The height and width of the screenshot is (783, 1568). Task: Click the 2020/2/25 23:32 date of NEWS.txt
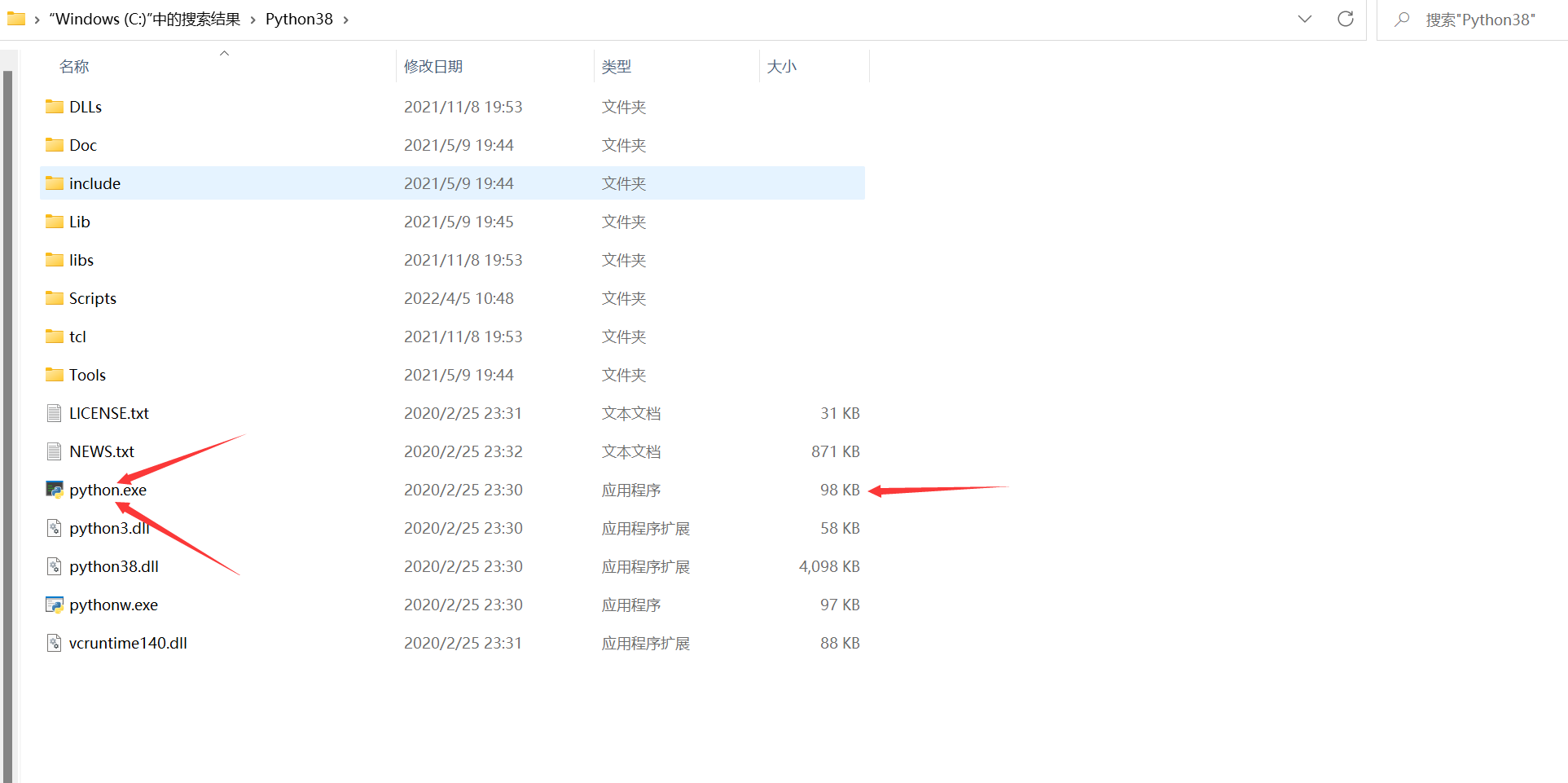(x=463, y=451)
